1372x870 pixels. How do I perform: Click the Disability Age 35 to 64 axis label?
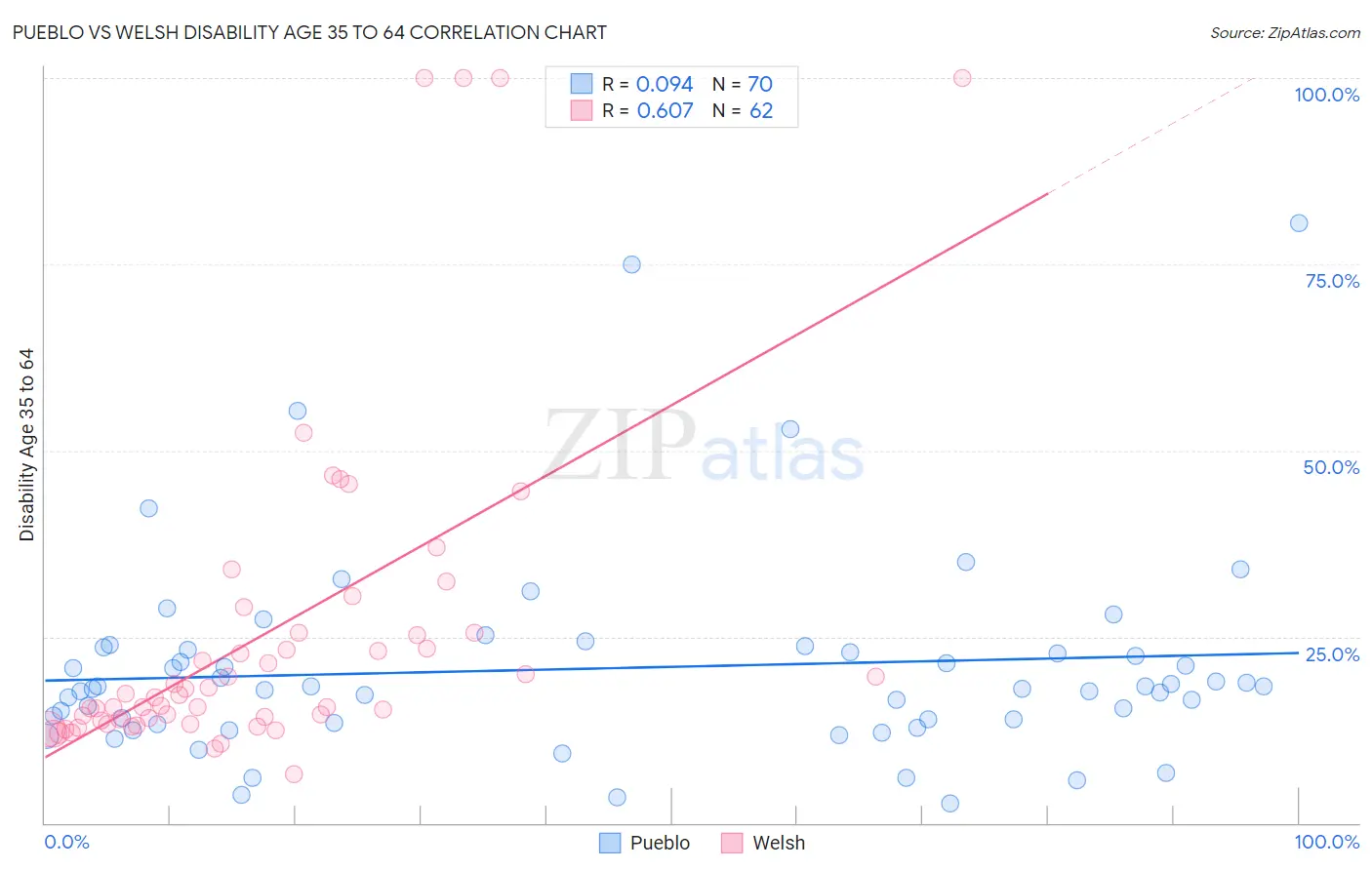26,445
